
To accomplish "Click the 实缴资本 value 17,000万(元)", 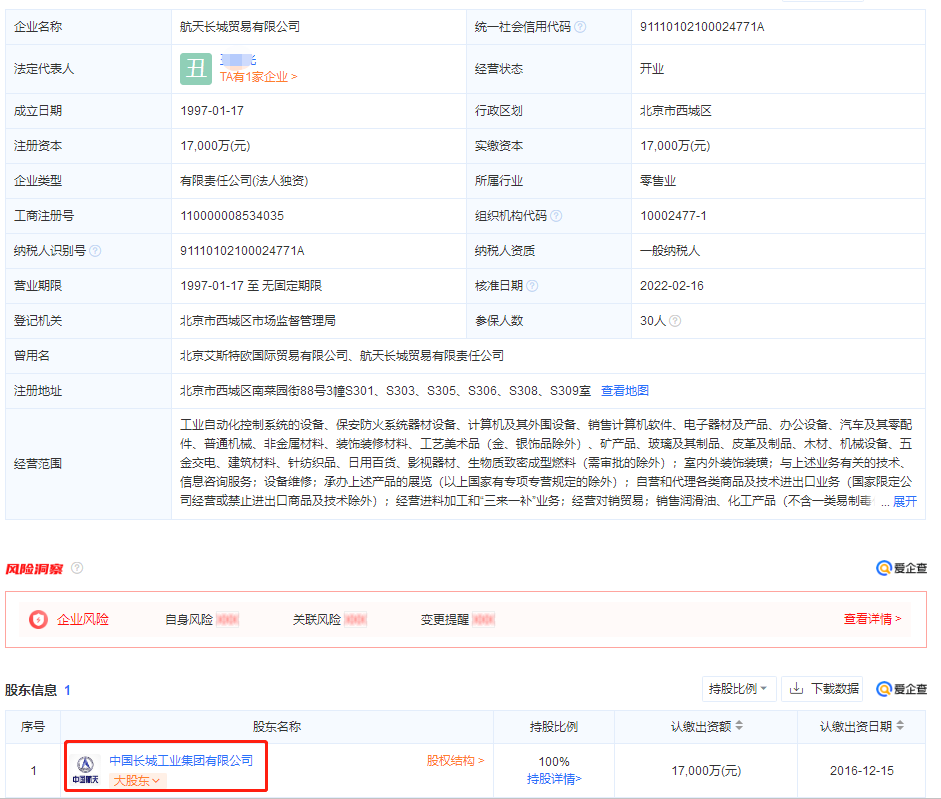I will pos(675,146).
